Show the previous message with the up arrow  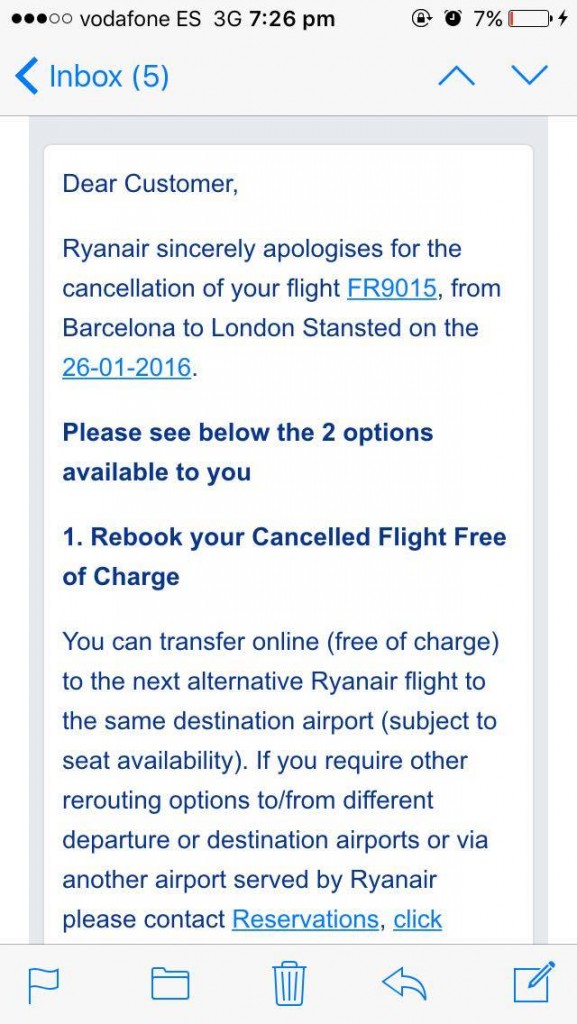[x=457, y=76]
